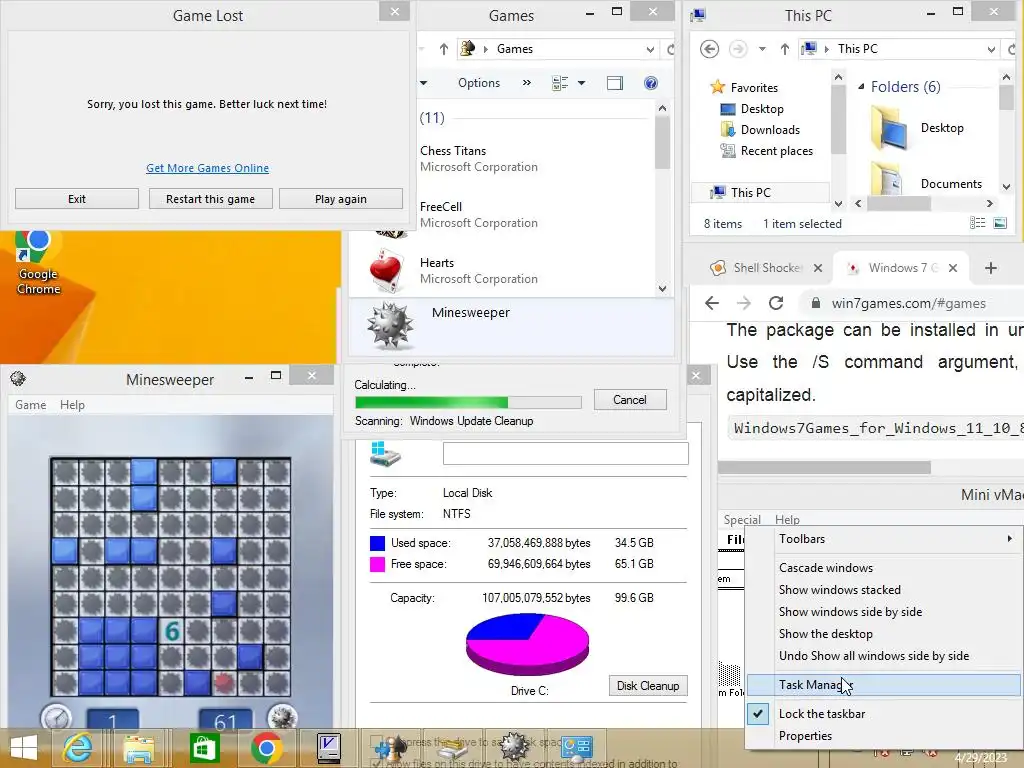Click the Chrome address bar URL
The height and width of the screenshot is (768, 1024).
[x=908, y=303]
